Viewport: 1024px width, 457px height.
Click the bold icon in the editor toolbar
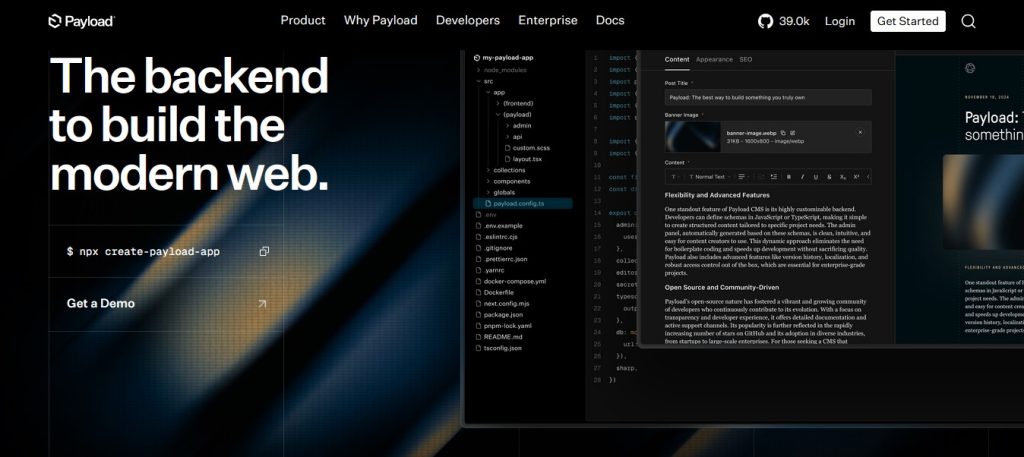[x=789, y=177]
